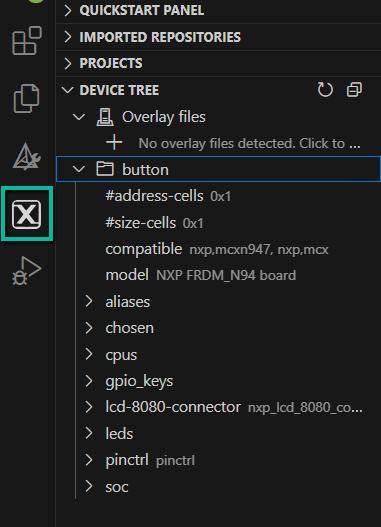Image resolution: width=381 pixels, height=527 pixels.
Task: Expand the lcd-8080-connector node
Action: point(89,407)
